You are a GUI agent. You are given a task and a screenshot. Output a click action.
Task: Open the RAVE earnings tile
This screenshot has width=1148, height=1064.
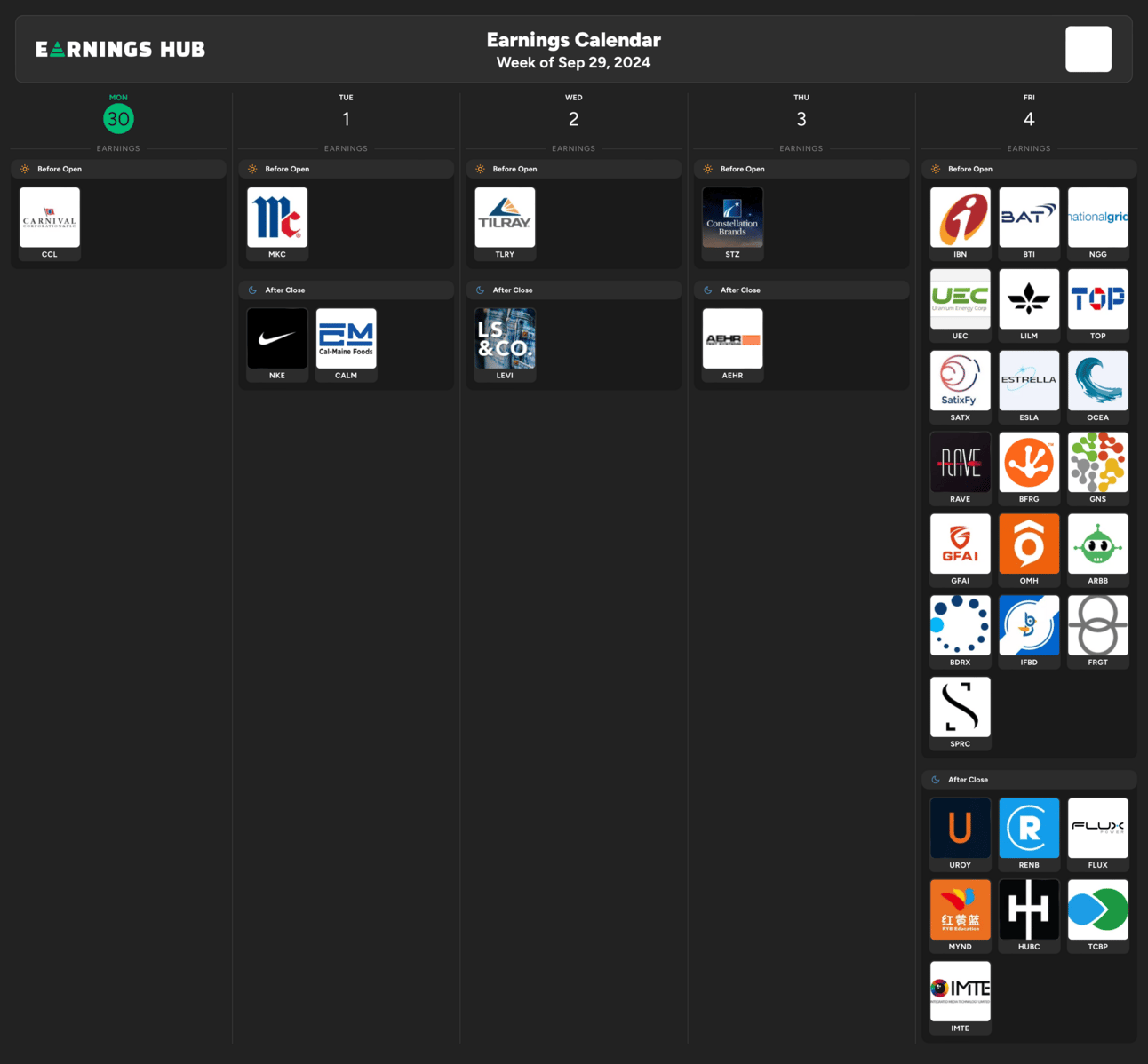click(x=961, y=468)
